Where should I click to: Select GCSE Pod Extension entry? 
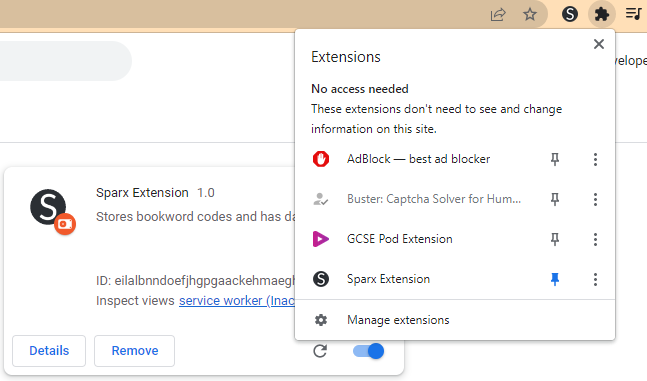(x=399, y=239)
